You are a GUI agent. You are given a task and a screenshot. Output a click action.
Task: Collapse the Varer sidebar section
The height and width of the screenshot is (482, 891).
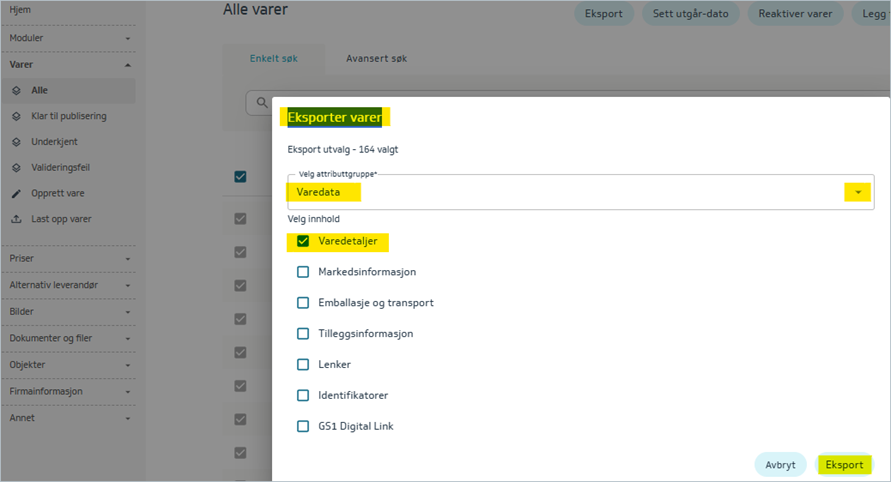[x=128, y=65]
